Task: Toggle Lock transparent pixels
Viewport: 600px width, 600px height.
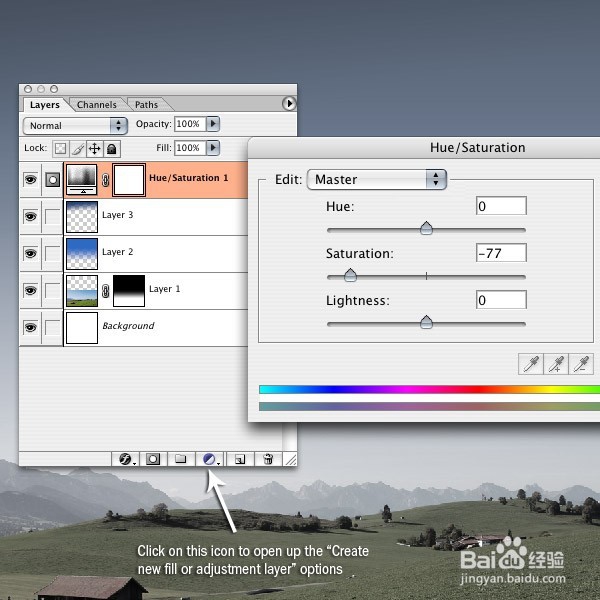Action: point(60,148)
